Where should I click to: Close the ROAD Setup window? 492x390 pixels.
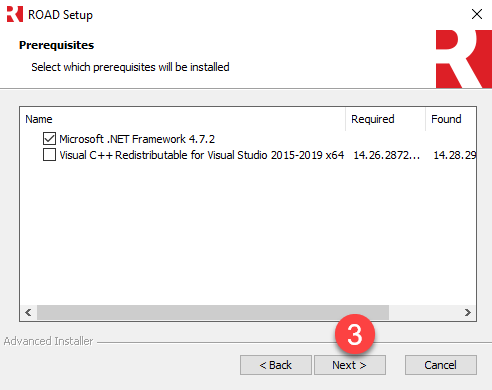coord(477,14)
